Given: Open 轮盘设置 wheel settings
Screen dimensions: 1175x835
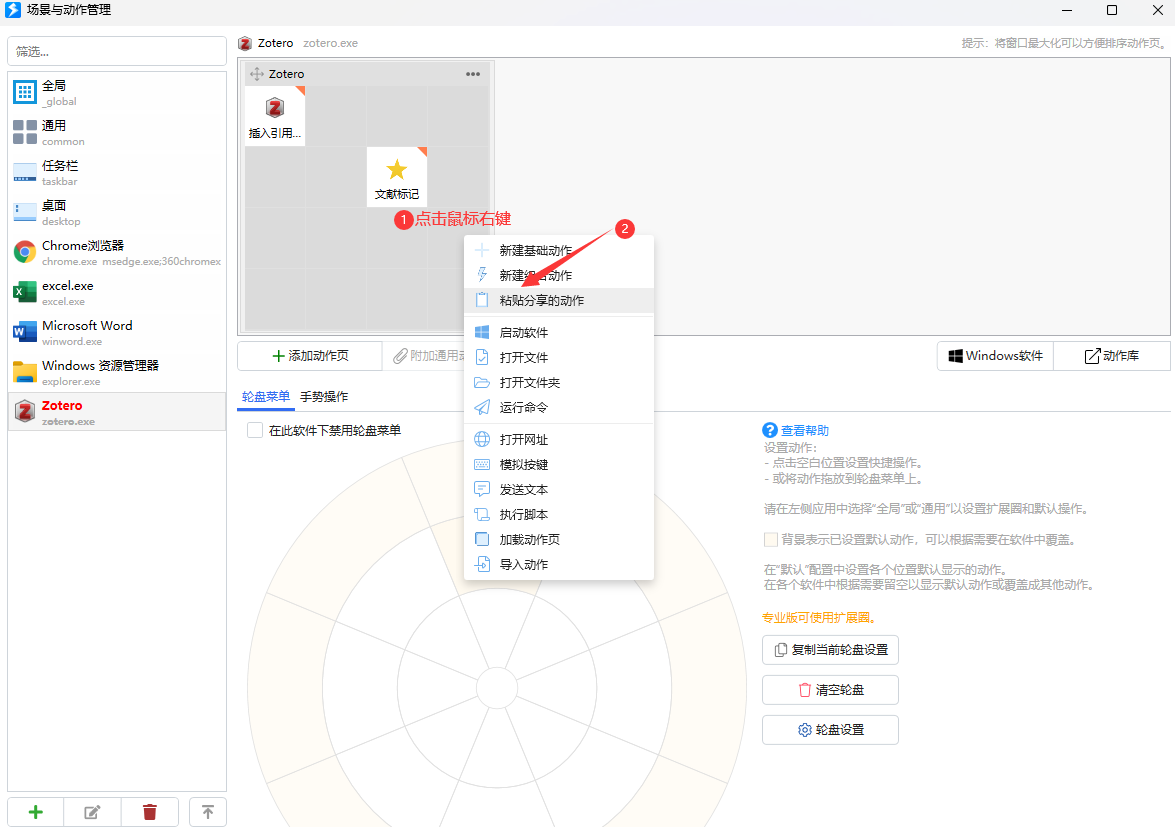Looking at the screenshot, I should click(830, 730).
